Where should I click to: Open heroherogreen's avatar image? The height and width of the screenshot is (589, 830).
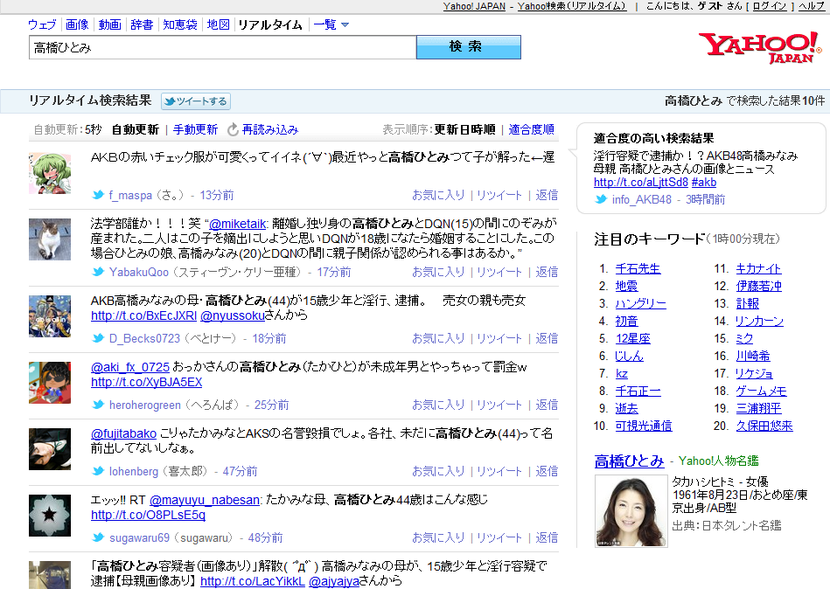pyautogui.click(x=50, y=383)
